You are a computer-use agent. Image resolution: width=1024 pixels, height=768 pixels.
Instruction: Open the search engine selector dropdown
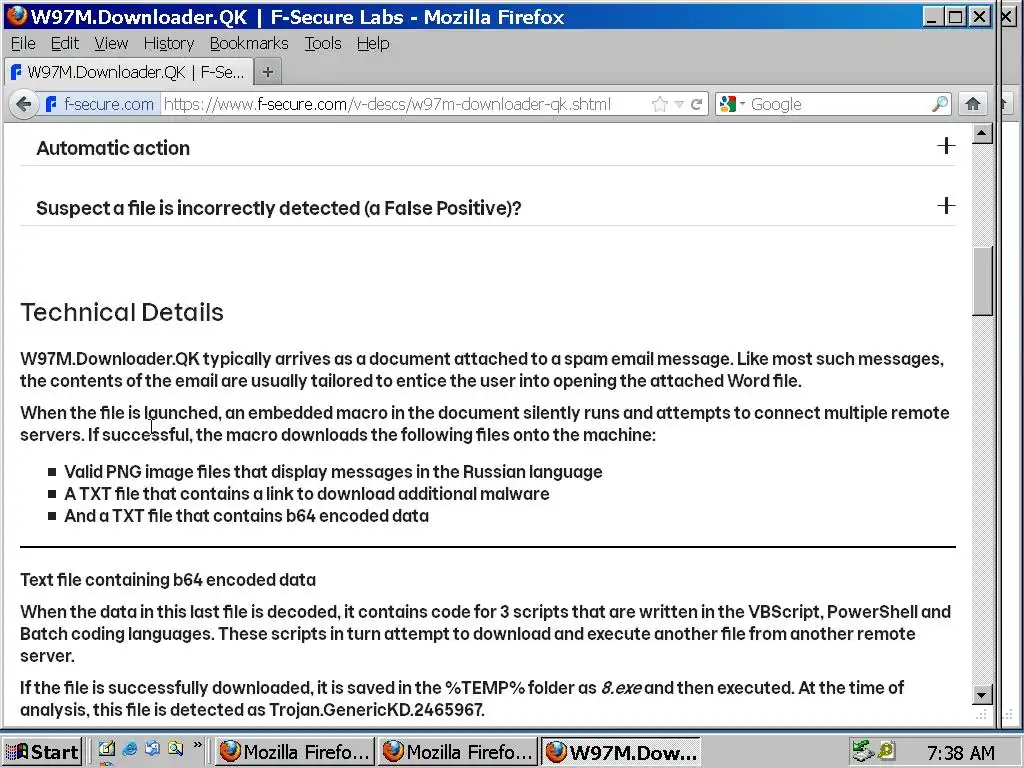[x=731, y=104]
